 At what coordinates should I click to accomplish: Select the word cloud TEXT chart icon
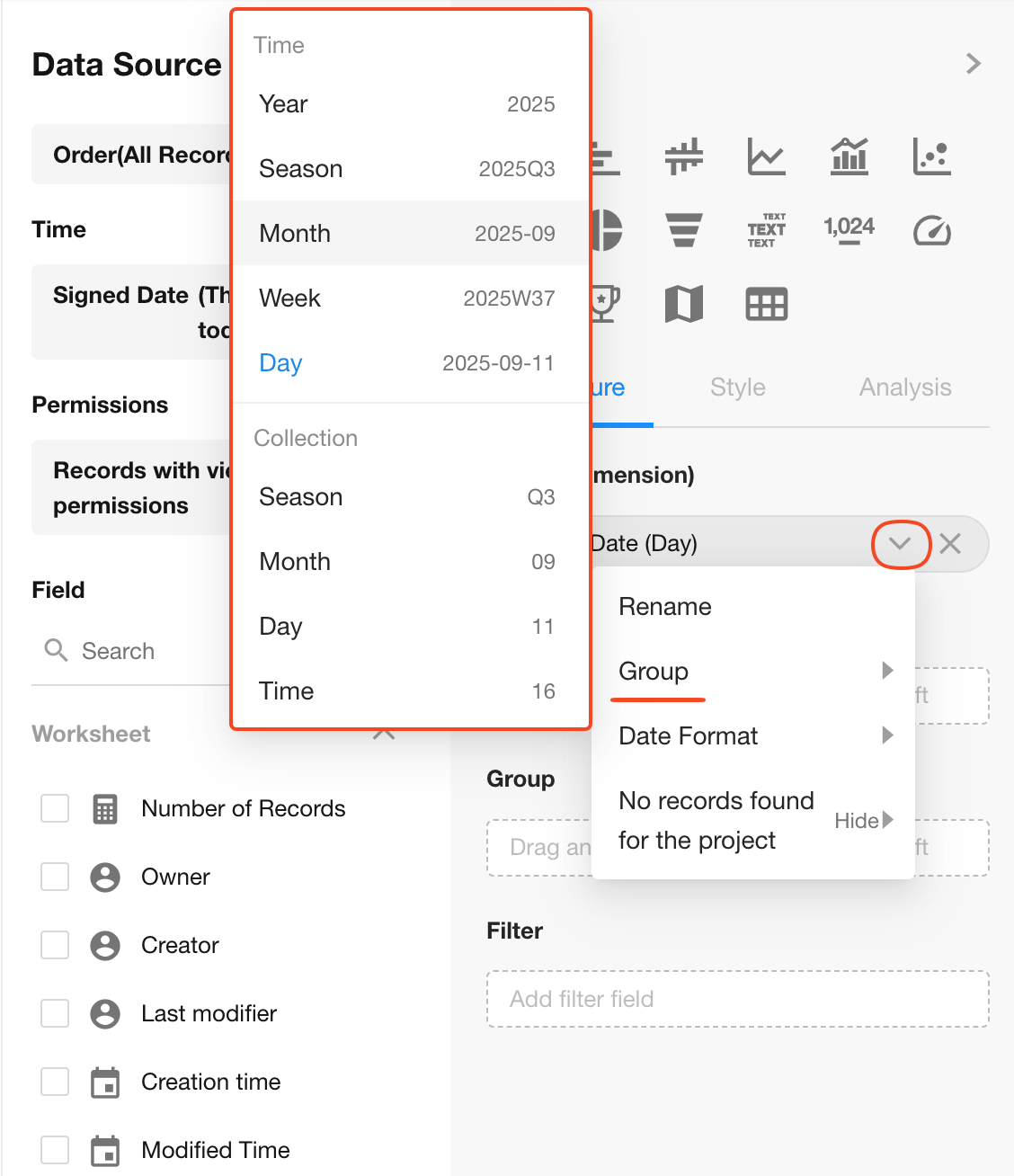point(766,230)
